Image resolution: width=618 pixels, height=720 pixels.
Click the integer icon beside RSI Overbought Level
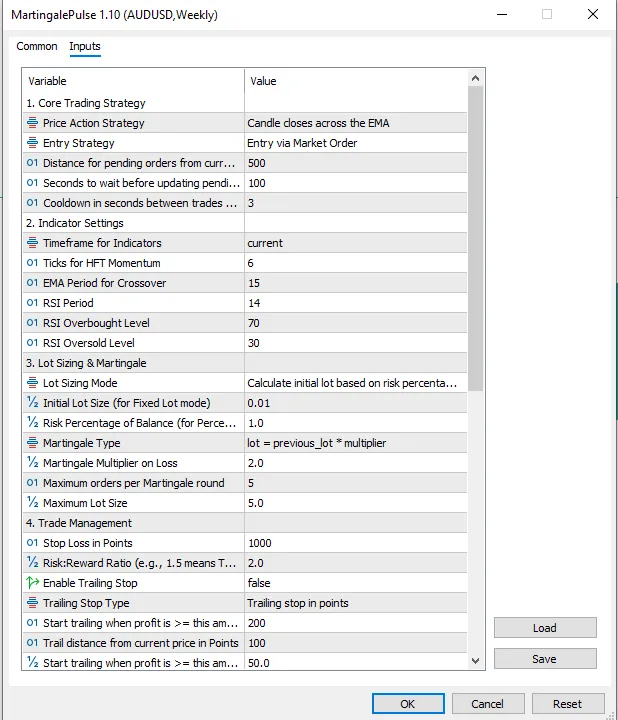[32, 322]
